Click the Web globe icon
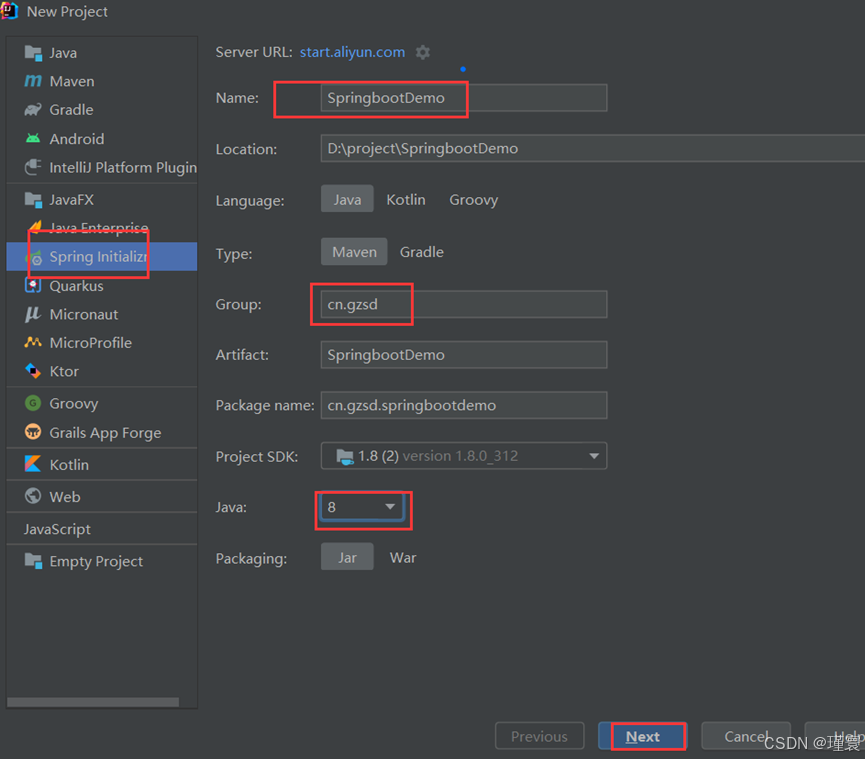This screenshot has height=759, width=865. tap(33, 496)
